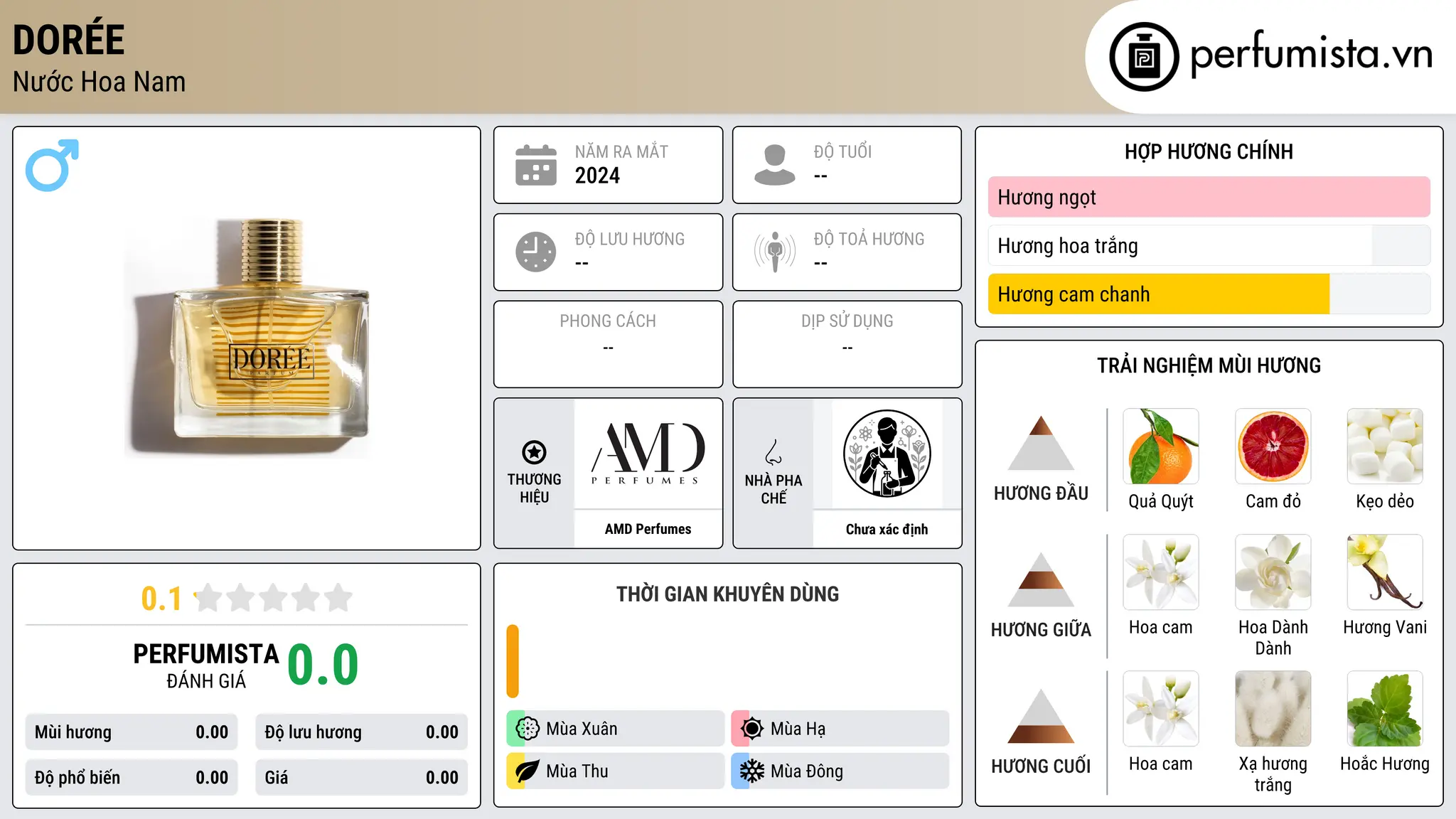Image resolution: width=1456 pixels, height=819 pixels.
Task: Click the release year value 2024
Action: click(597, 176)
